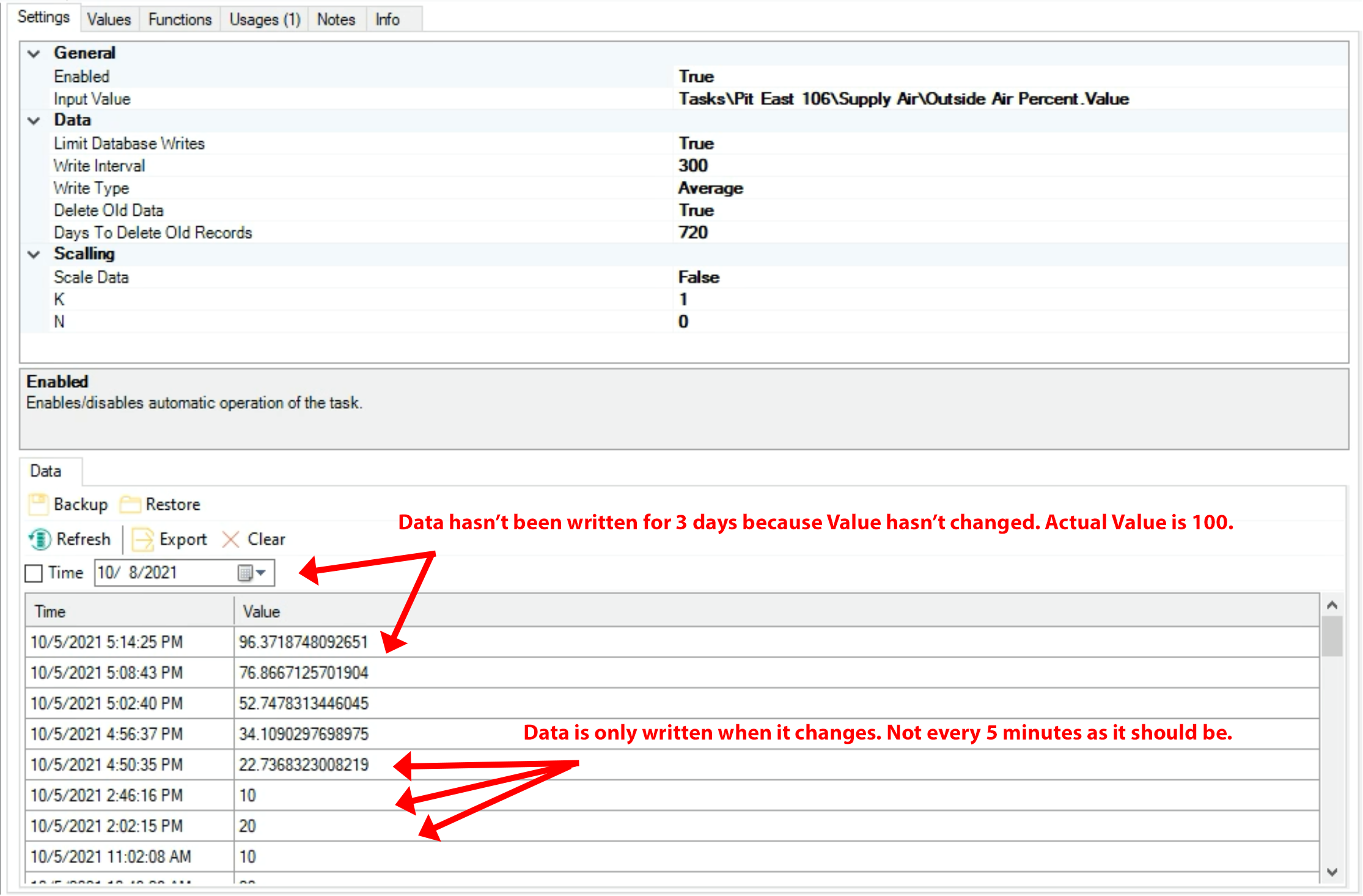The width and height of the screenshot is (1363, 896).
Task: Switch to the Values tab
Action: click(x=109, y=20)
